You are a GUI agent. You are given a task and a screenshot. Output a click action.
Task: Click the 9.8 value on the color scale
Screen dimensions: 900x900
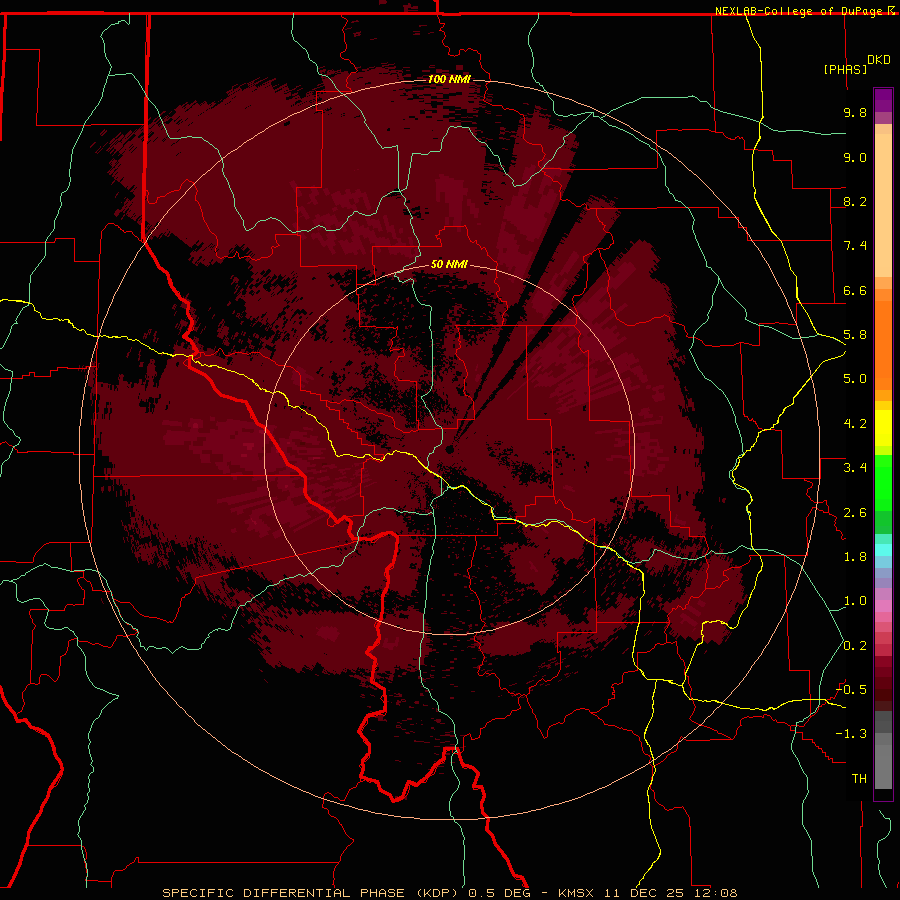point(855,112)
